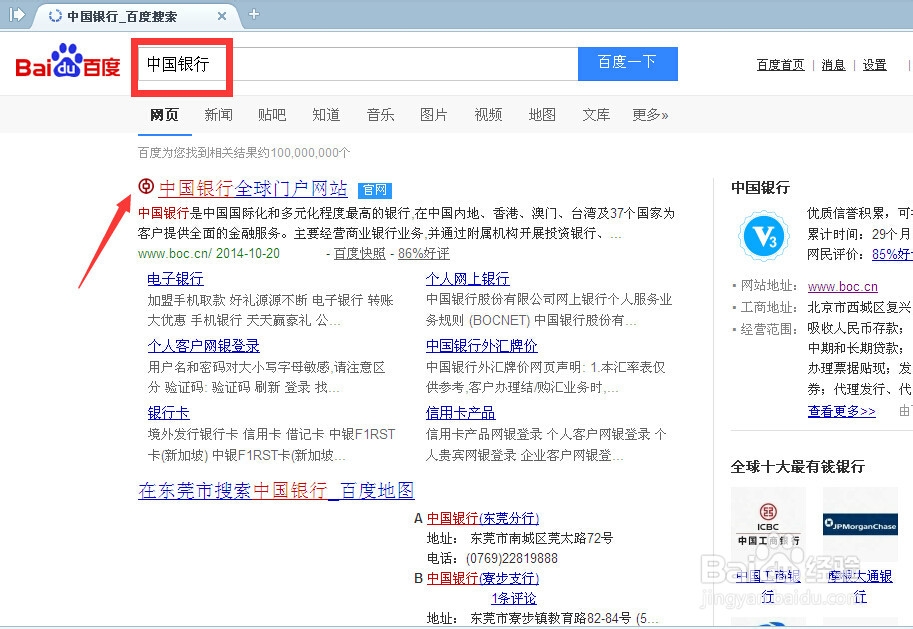Open 设置 in the top bar
The image size is (913, 629).
click(x=875, y=65)
